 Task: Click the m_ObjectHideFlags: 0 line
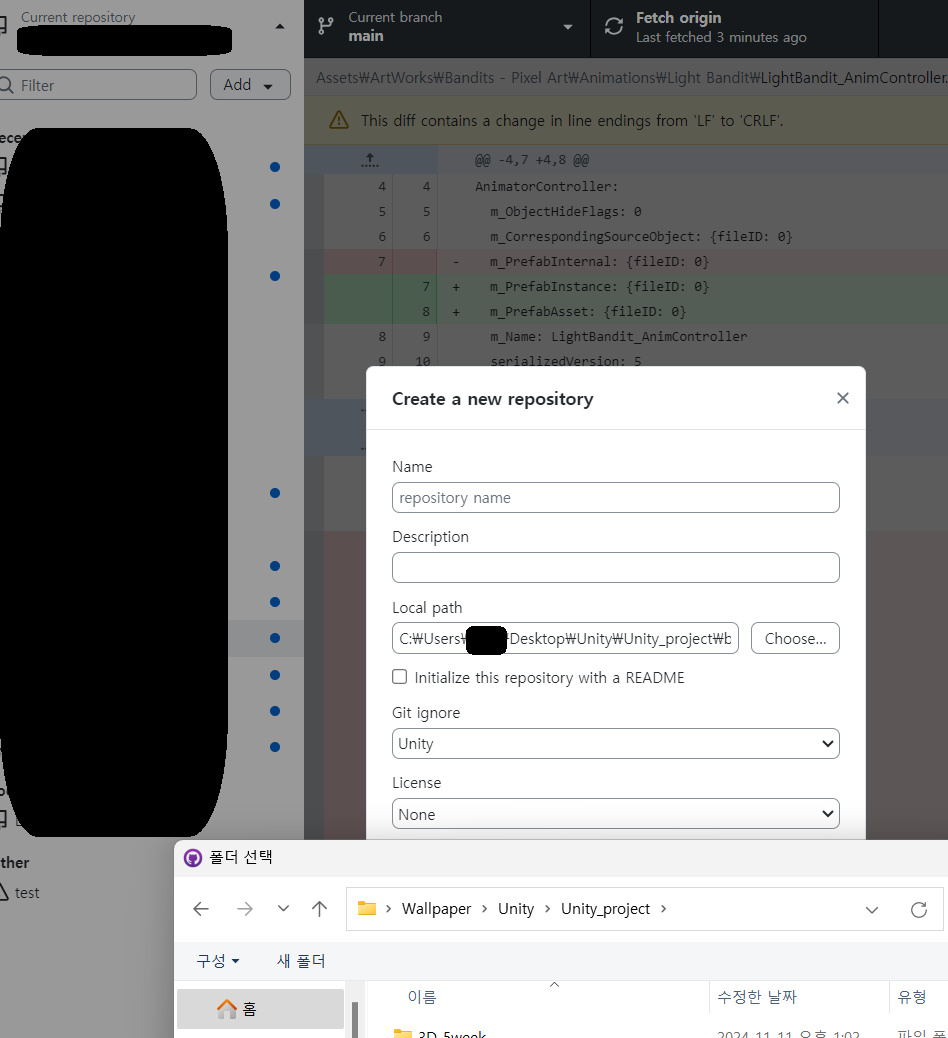point(565,212)
